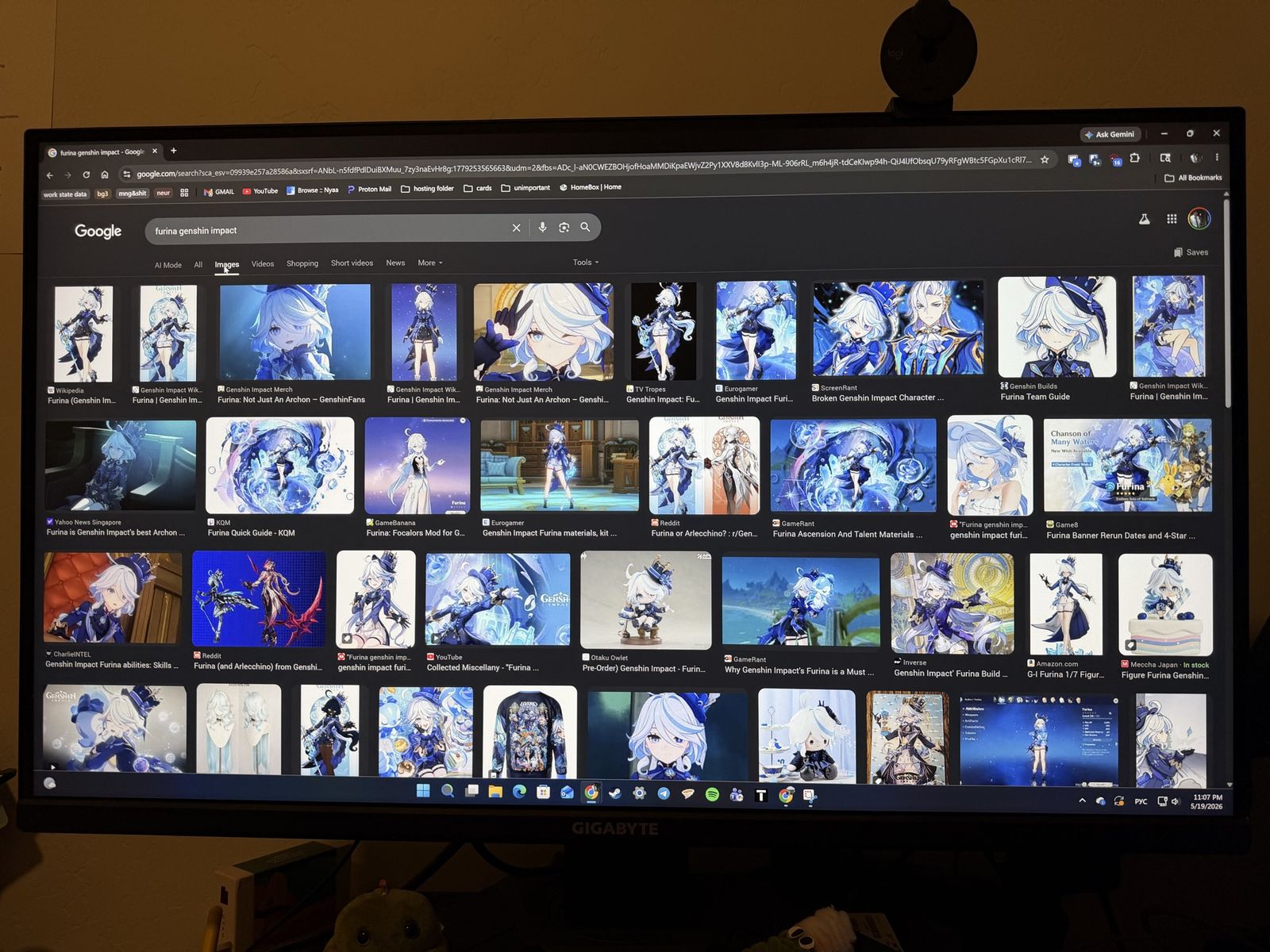Open the YouTube bookmark
Viewport: 1270px width, 952px height.
[x=260, y=191]
